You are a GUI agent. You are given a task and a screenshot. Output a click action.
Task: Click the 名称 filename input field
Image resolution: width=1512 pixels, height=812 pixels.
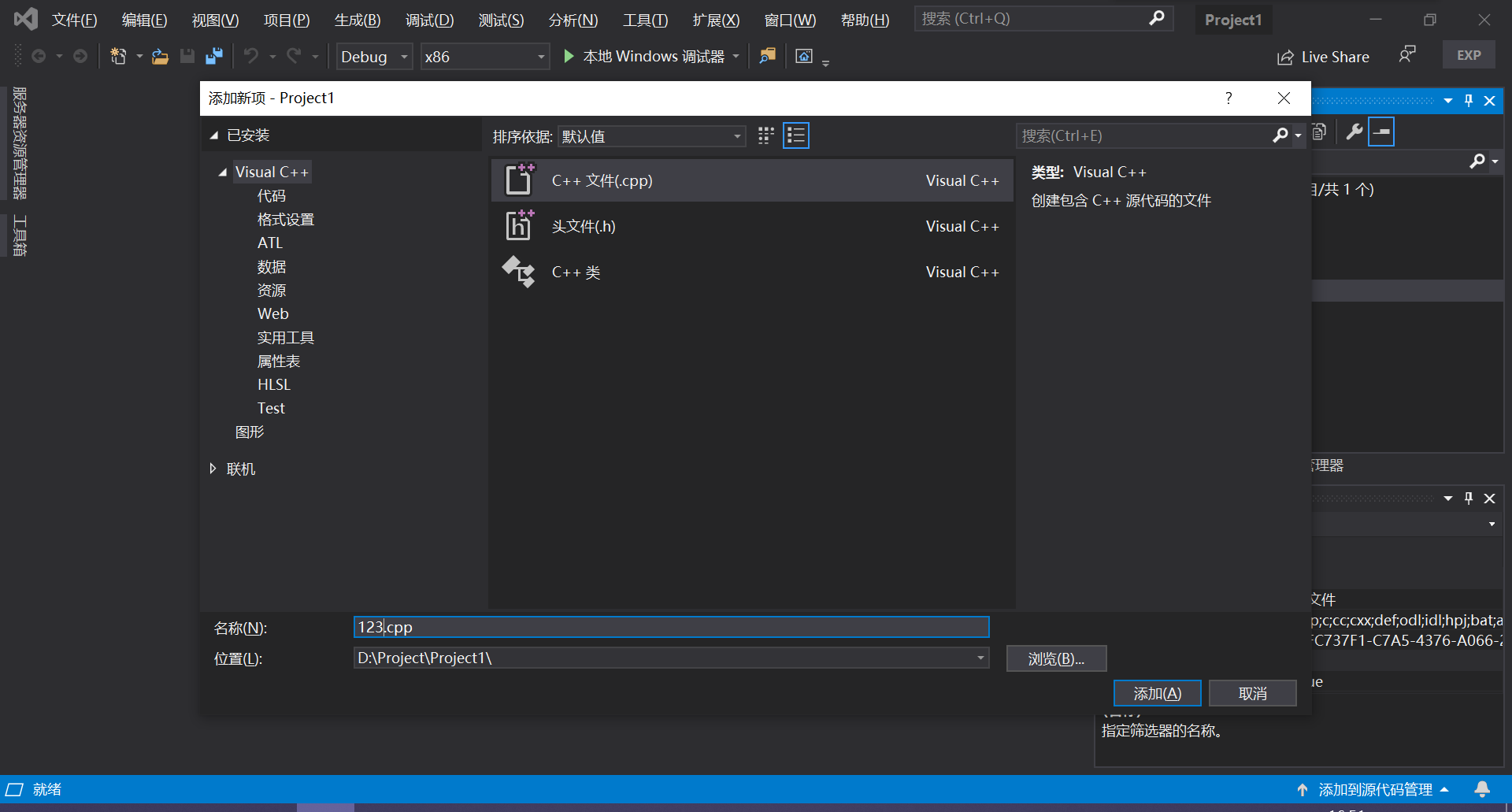pos(669,627)
